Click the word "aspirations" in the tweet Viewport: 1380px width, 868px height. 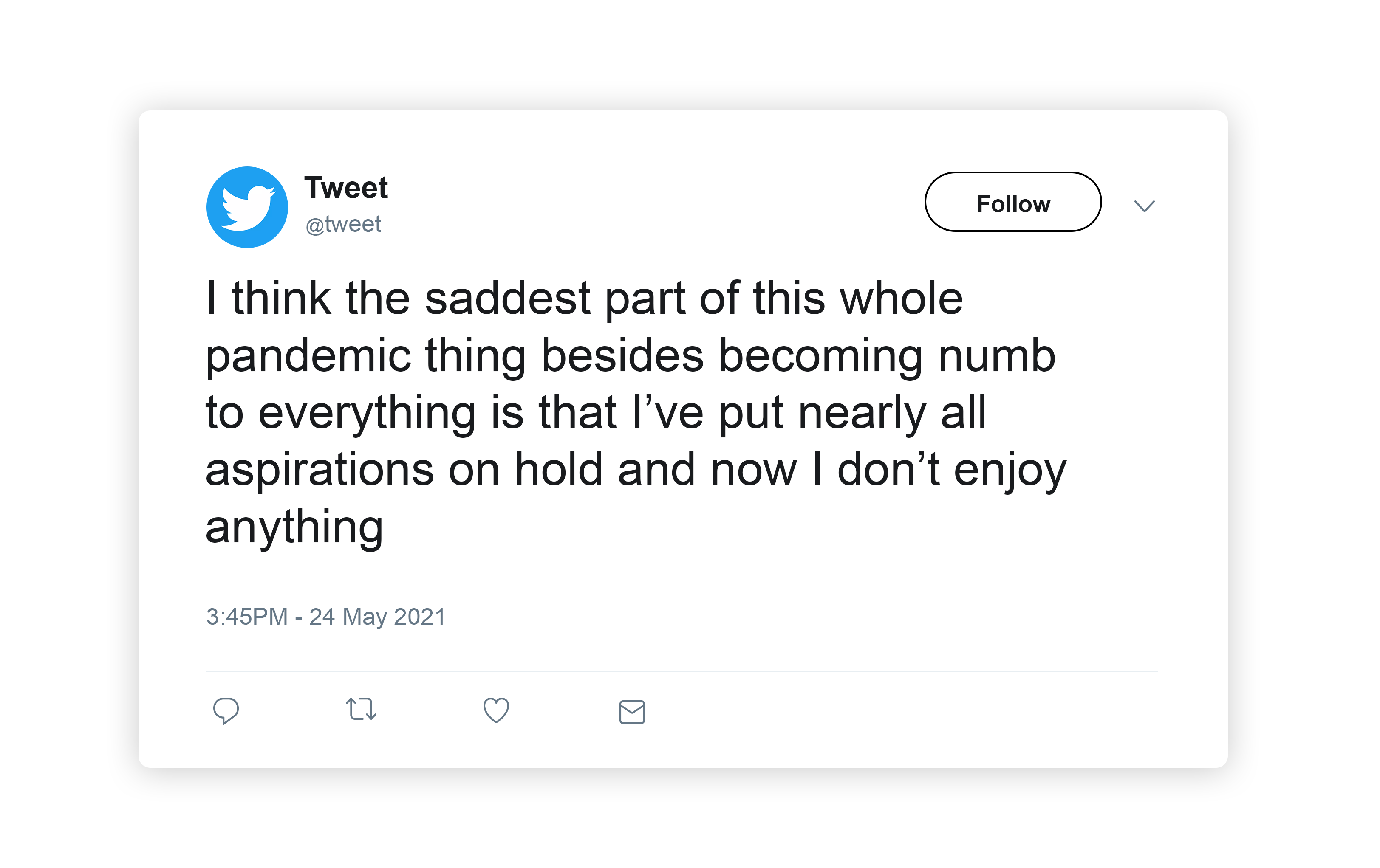pyautogui.click(x=319, y=470)
